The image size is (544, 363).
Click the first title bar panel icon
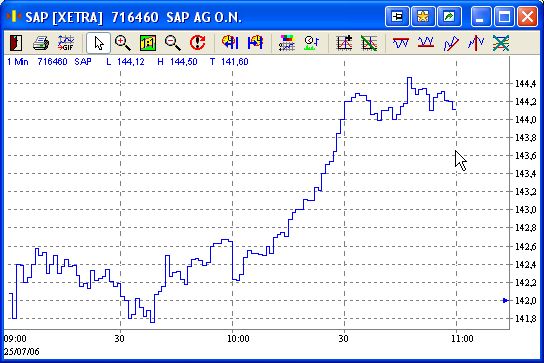pyautogui.click(x=397, y=16)
